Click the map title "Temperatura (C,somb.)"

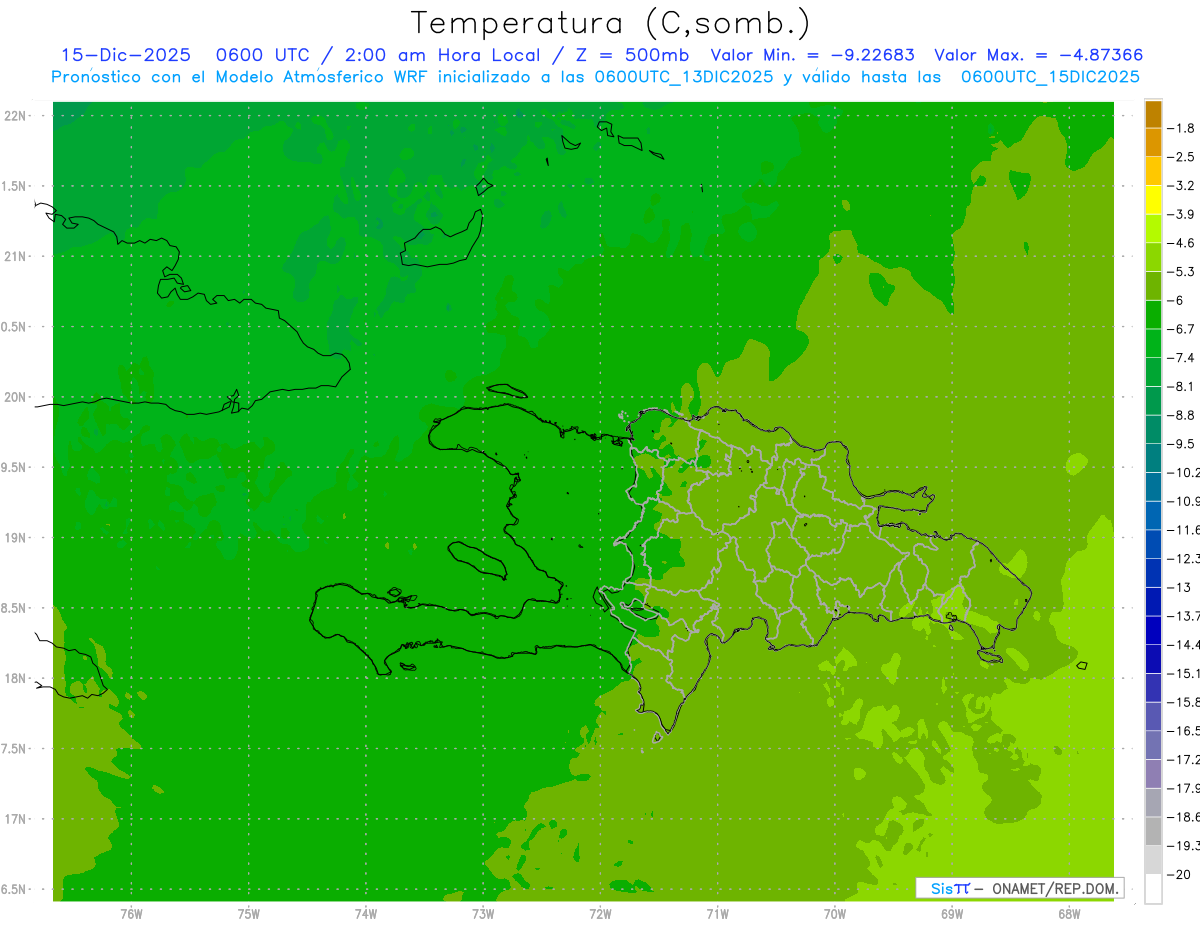pos(611,23)
